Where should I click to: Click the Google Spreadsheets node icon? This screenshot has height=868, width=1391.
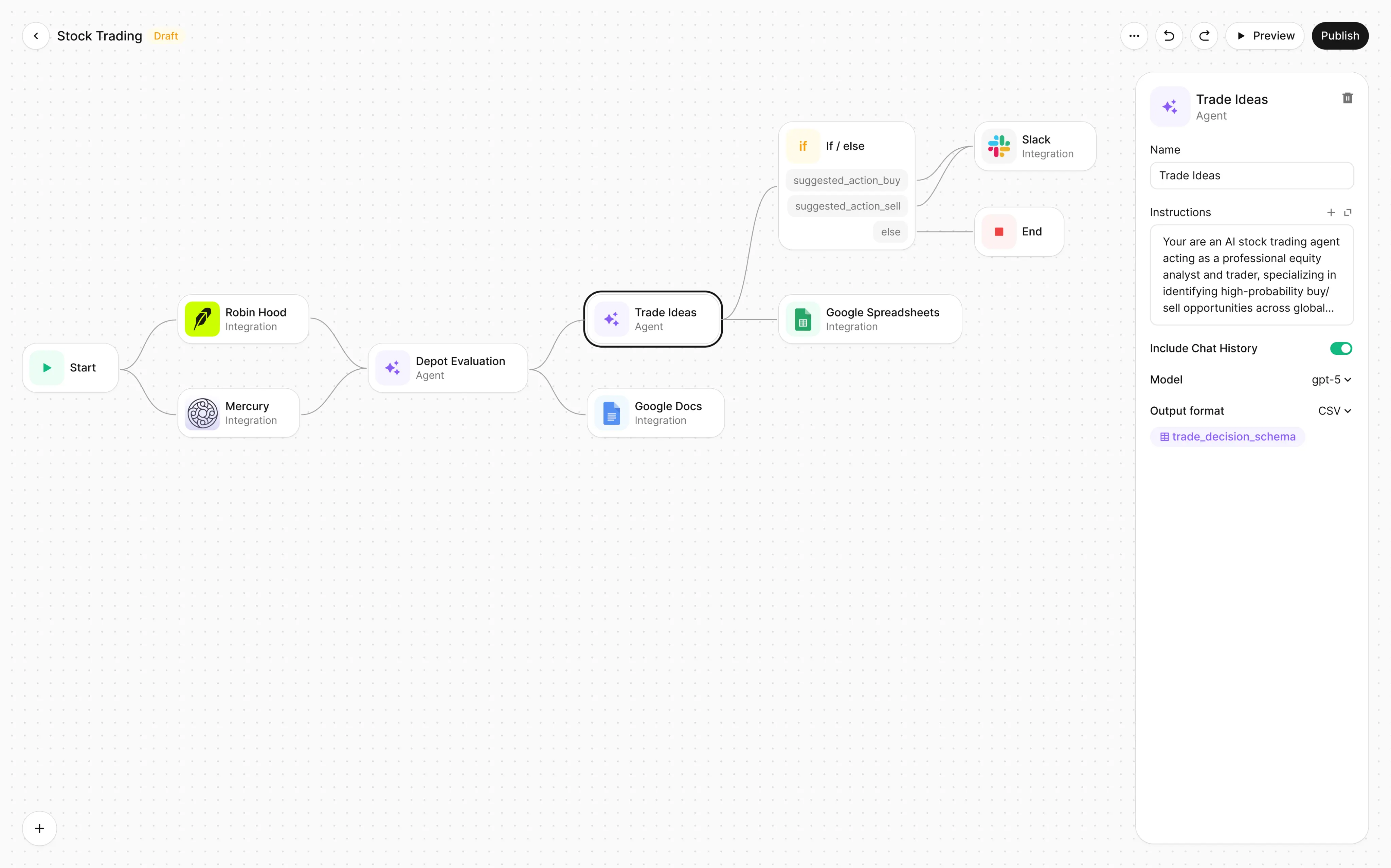pos(803,319)
